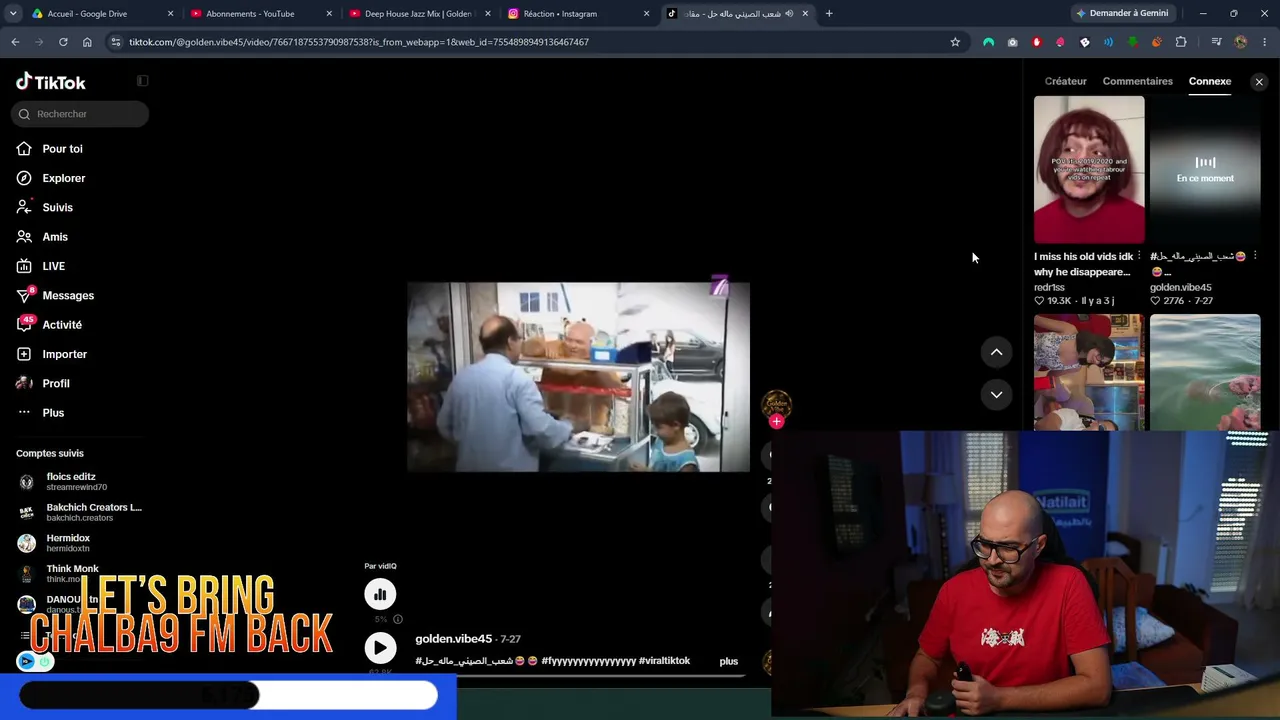Open the Amis section

pyautogui.click(x=55, y=237)
